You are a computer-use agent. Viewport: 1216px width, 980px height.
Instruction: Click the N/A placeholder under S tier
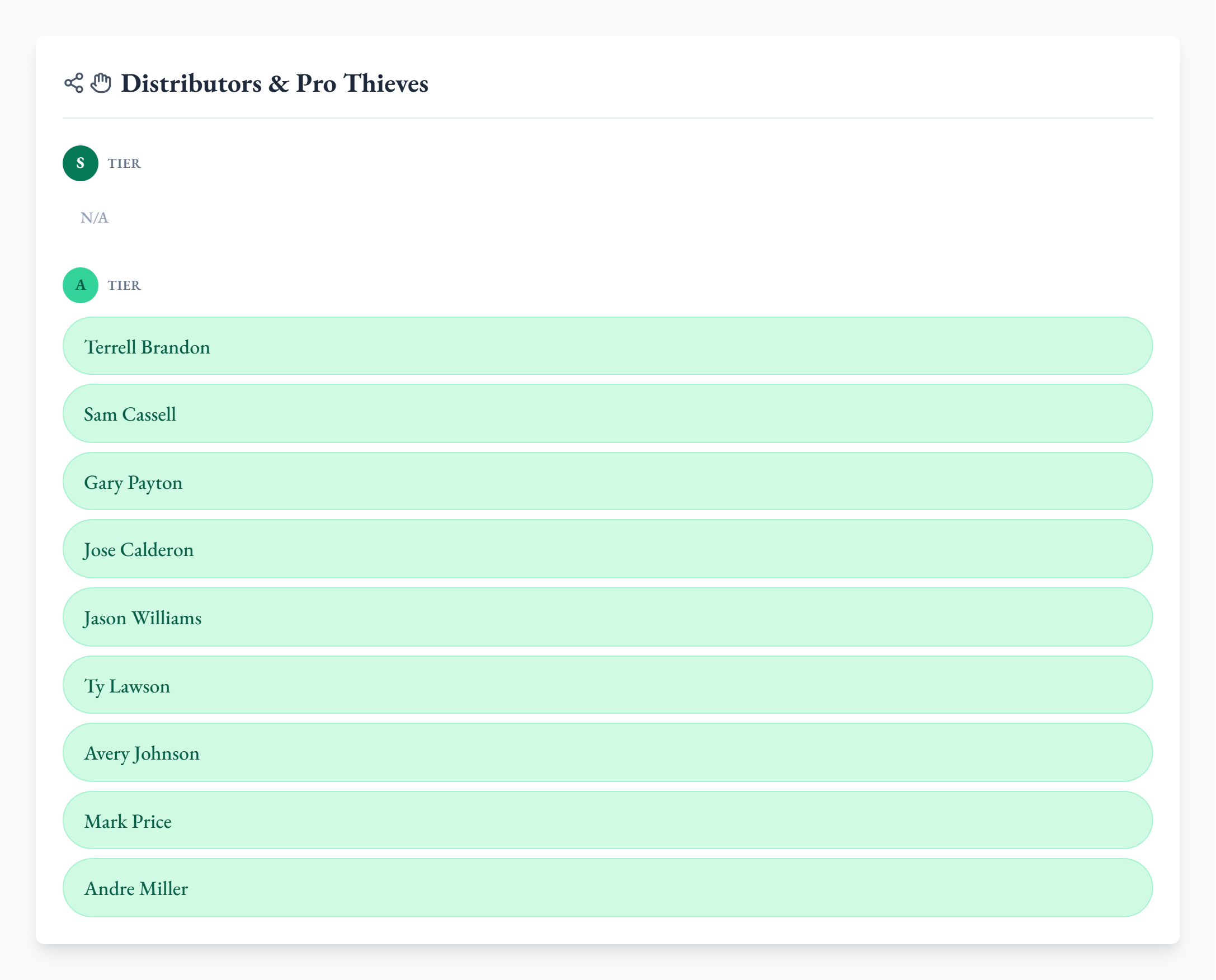95,218
